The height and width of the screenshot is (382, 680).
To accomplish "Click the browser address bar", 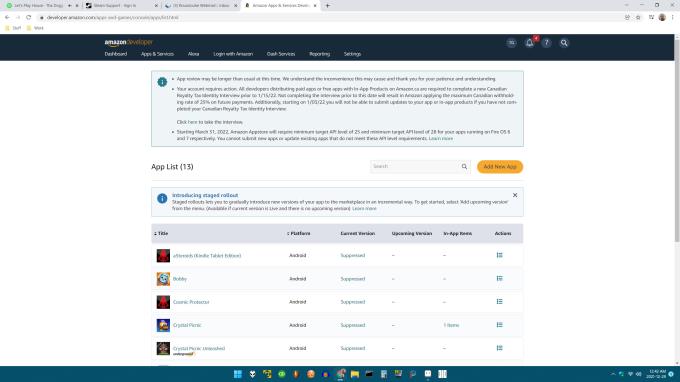I will click(330, 17).
